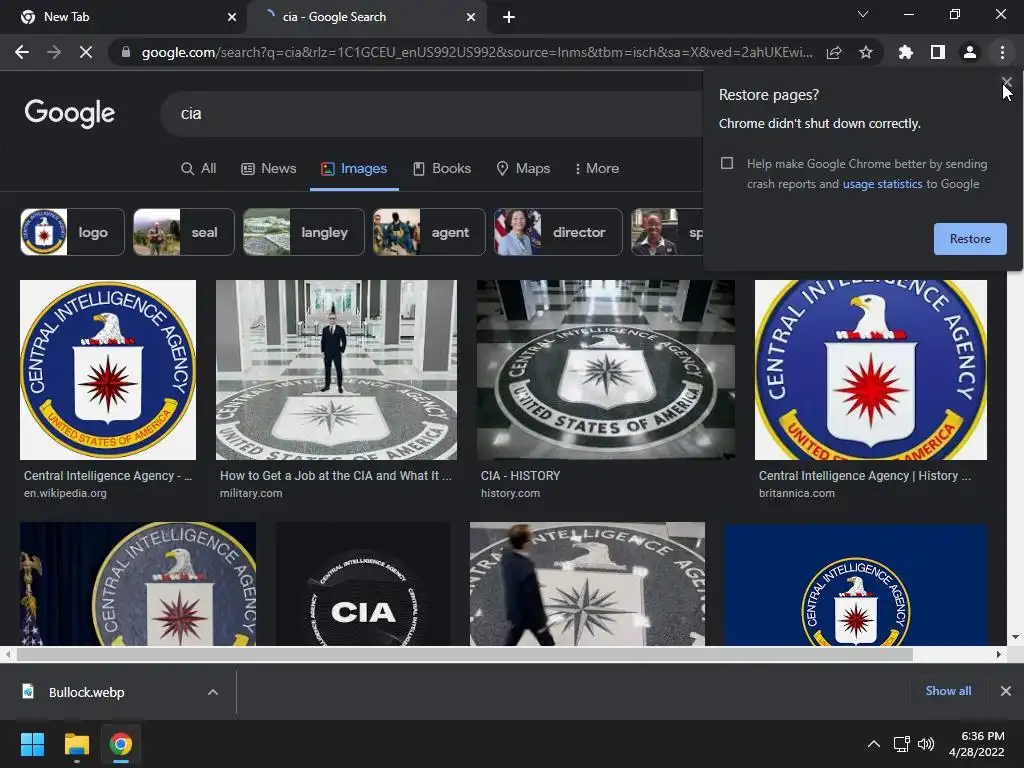Open the volume tray icon
The image size is (1024, 768).
[x=926, y=744]
